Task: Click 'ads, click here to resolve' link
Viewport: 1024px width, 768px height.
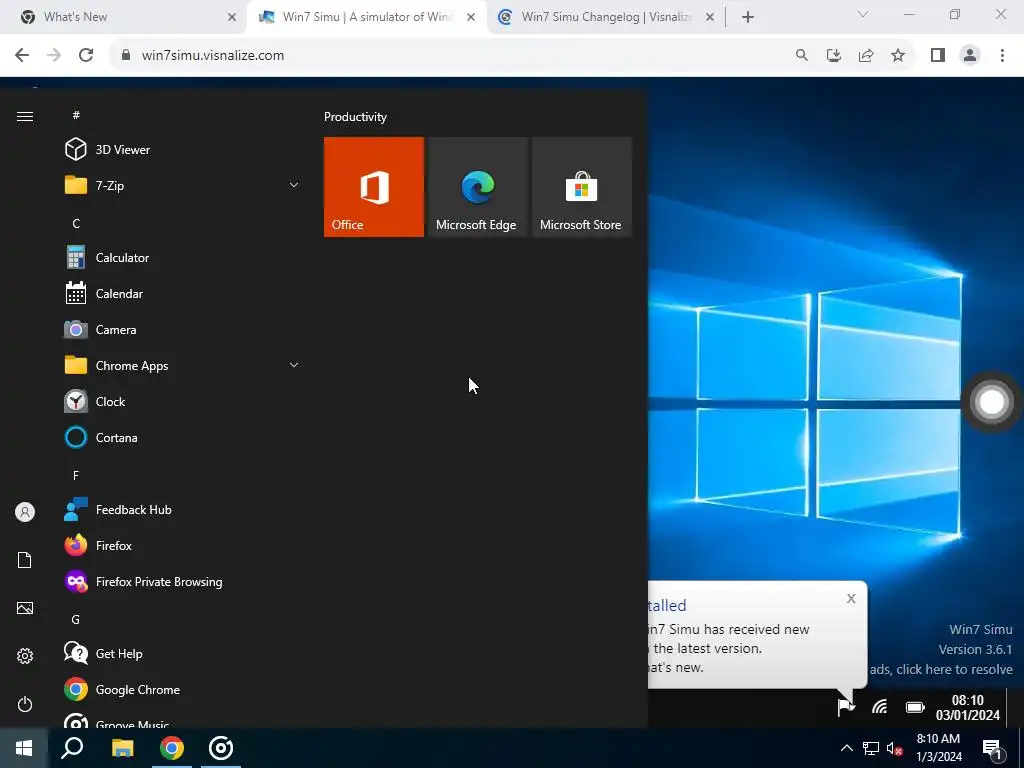Action: [941, 669]
